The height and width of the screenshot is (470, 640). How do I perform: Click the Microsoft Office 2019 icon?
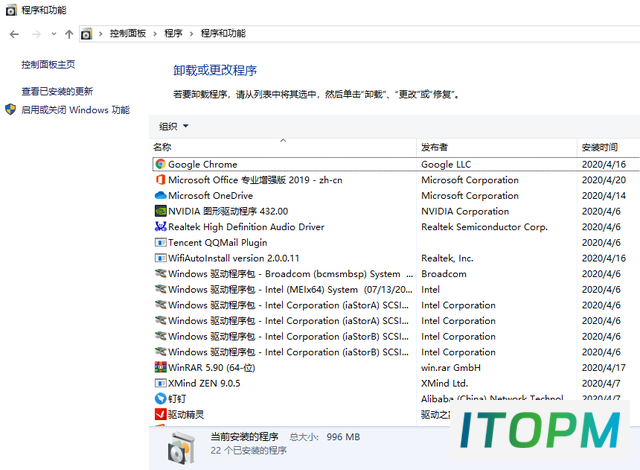[x=160, y=180]
